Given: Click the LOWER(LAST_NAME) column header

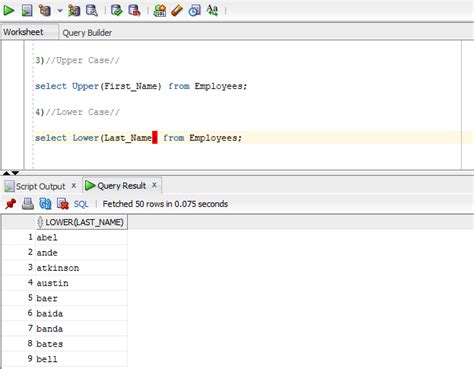Looking at the screenshot, I should 81,222.
